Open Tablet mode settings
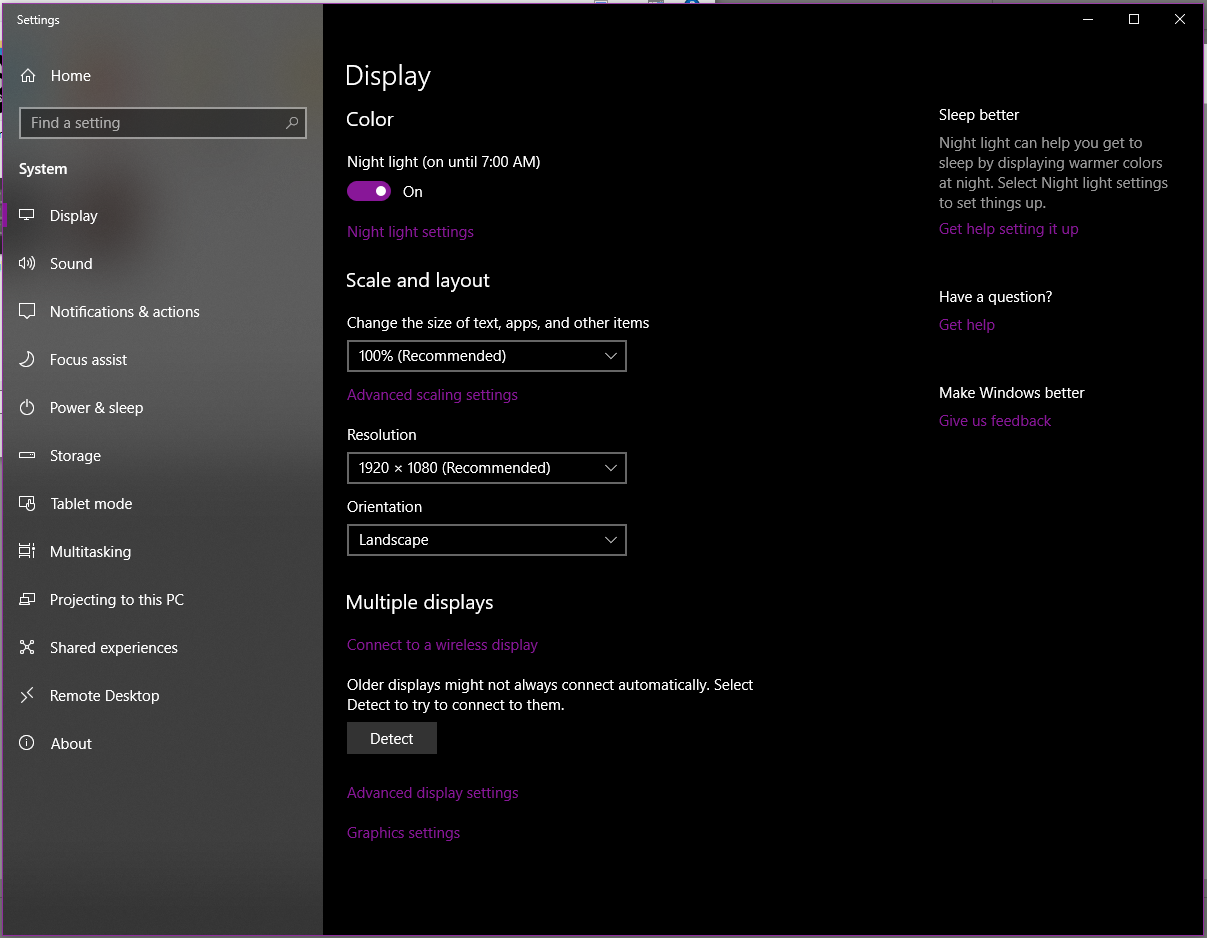 tap(27, 503)
